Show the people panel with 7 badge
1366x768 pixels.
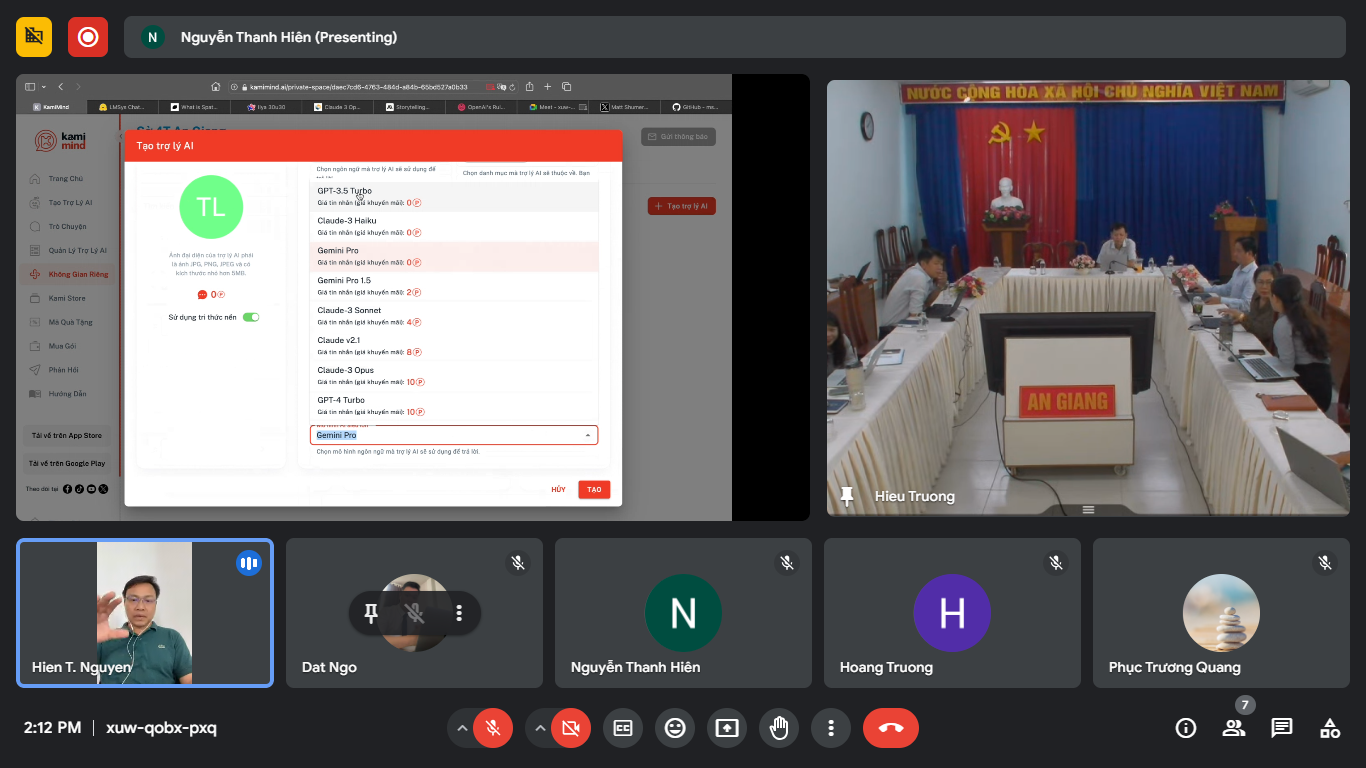1234,728
